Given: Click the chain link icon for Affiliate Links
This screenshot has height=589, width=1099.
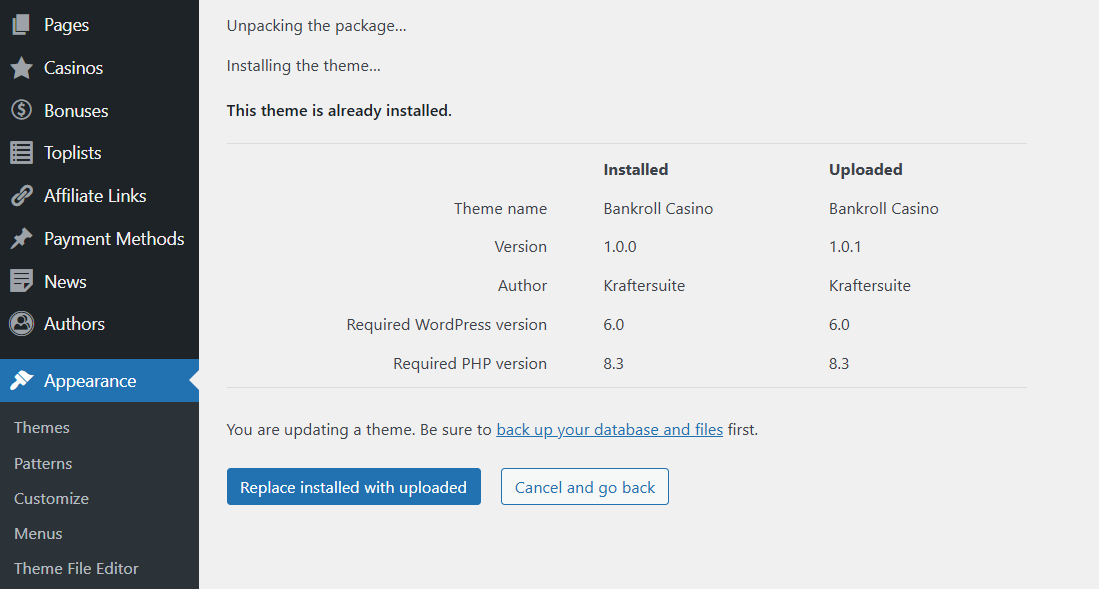Looking at the screenshot, I should pyautogui.click(x=21, y=196).
